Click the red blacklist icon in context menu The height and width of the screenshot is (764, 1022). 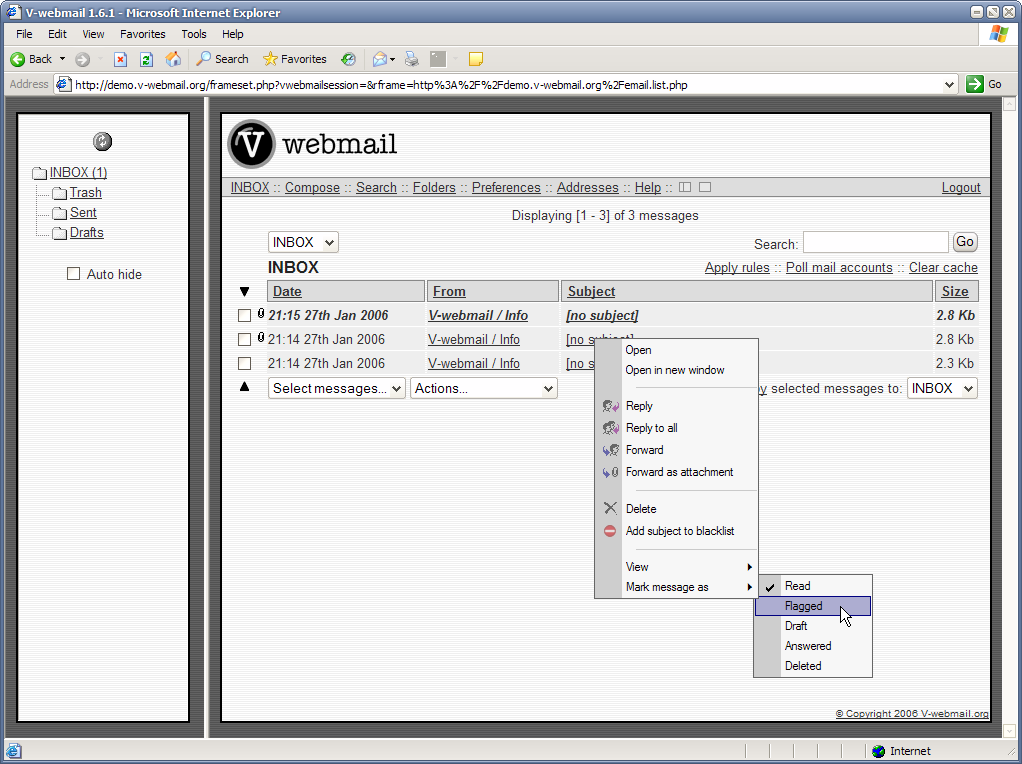(610, 531)
